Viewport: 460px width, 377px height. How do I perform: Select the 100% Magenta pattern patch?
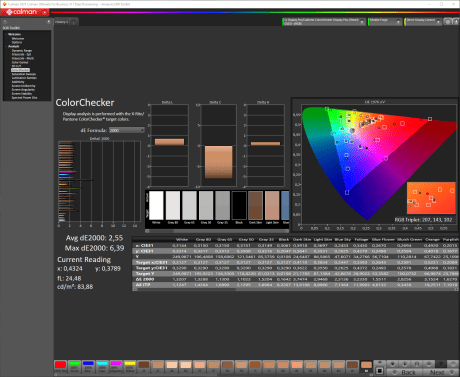[x=116, y=366]
